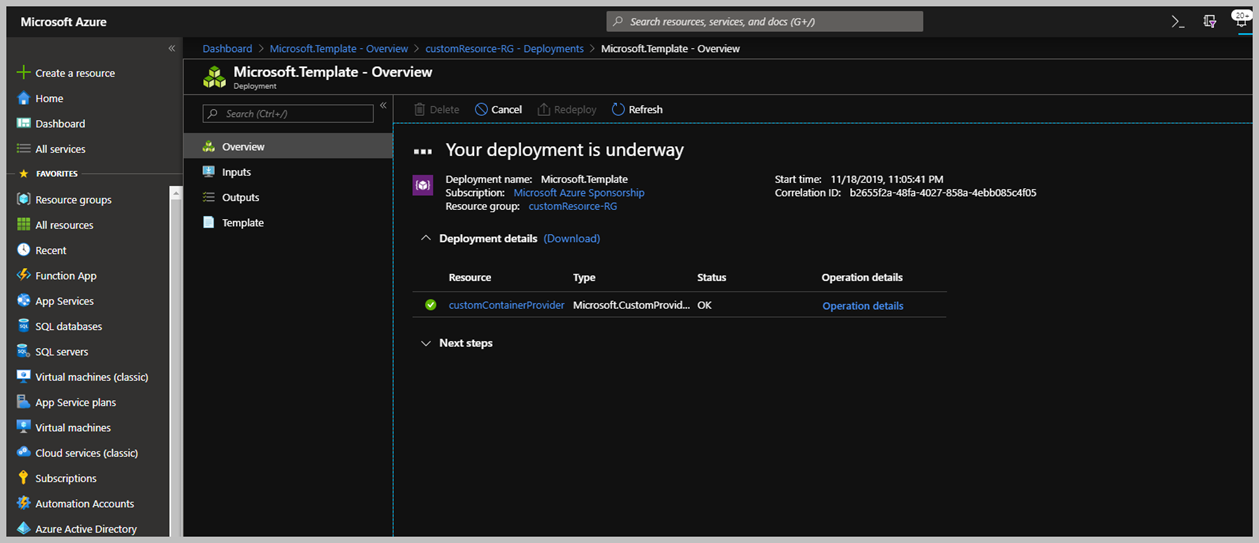Cancel the deployment
Screen dimensions: 1259x543
tap(498, 109)
